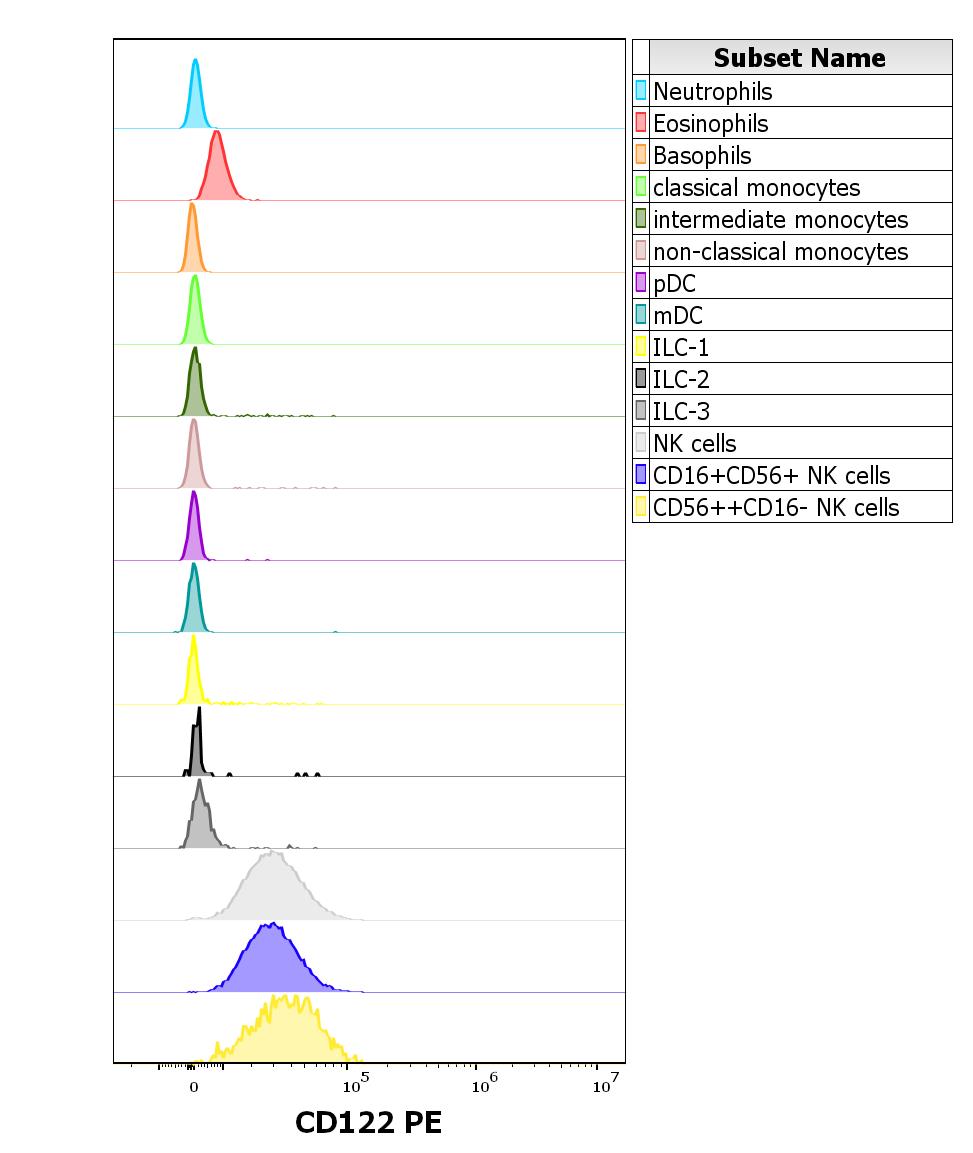
Task: Select the ILC-3 legend label
Action: [x=681, y=411]
